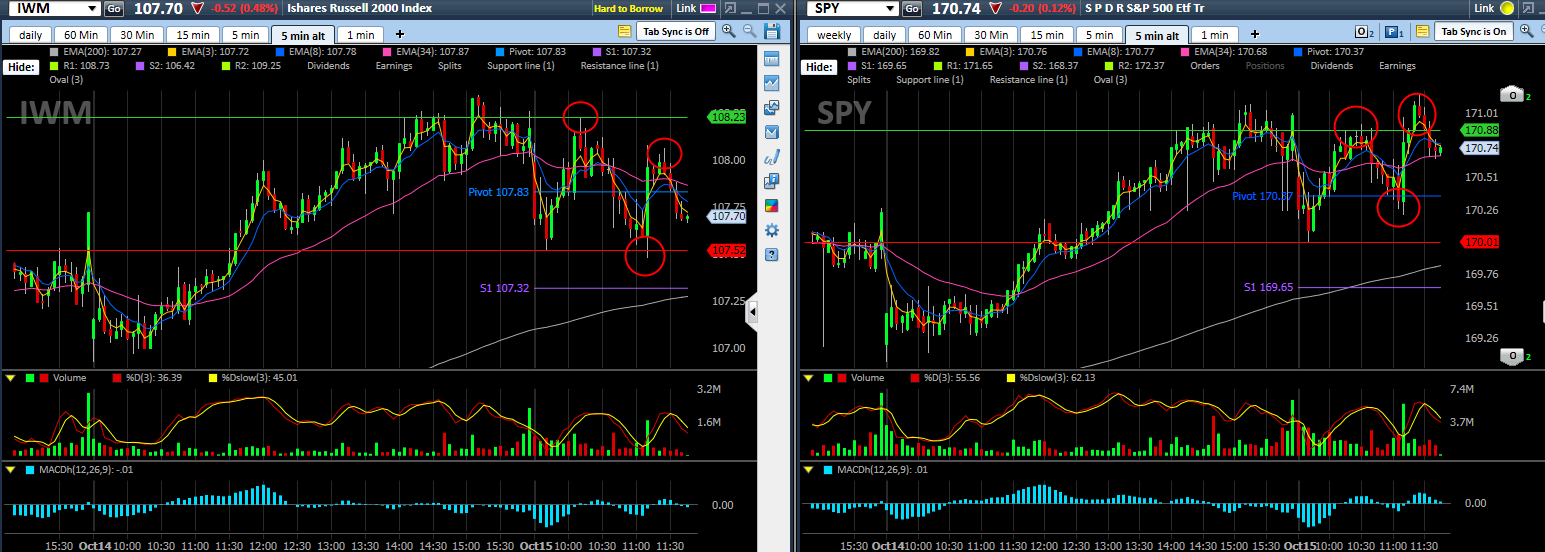
Task: Click the O 2 order badge at SPY bottom right
Action: (1517, 356)
